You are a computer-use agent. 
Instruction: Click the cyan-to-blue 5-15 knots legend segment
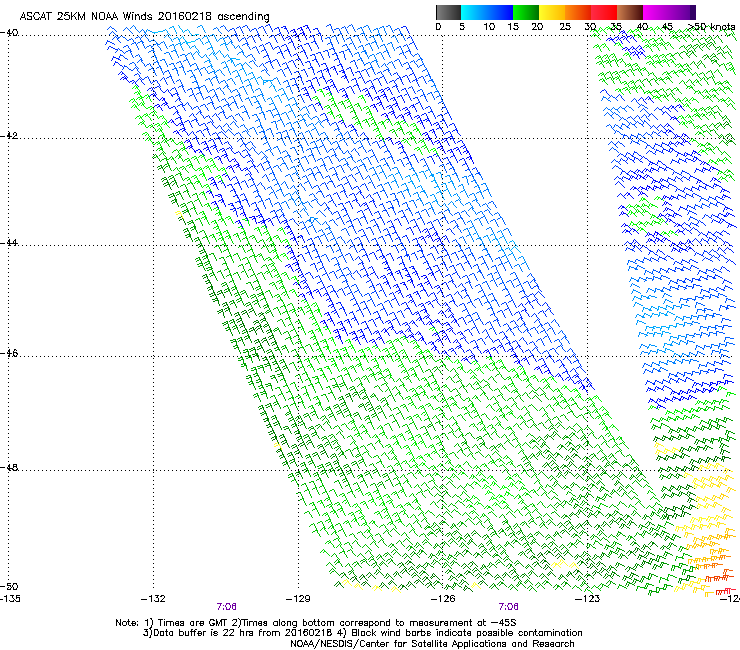[487, 12]
